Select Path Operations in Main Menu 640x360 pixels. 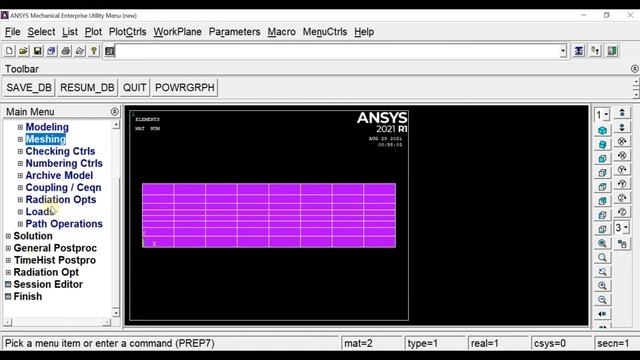pyautogui.click(x=64, y=224)
